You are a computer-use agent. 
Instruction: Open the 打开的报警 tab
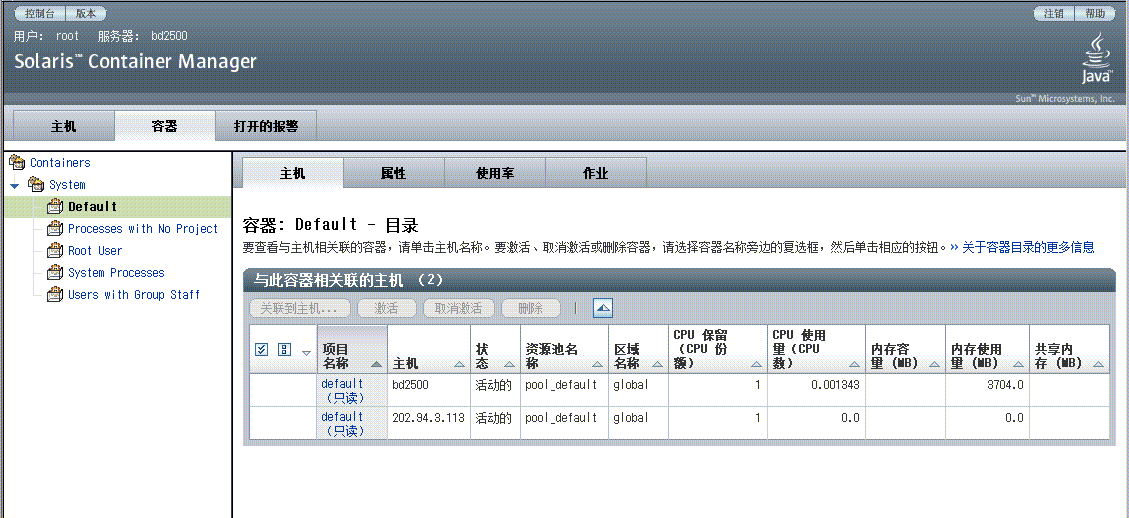click(x=266, y=126)
